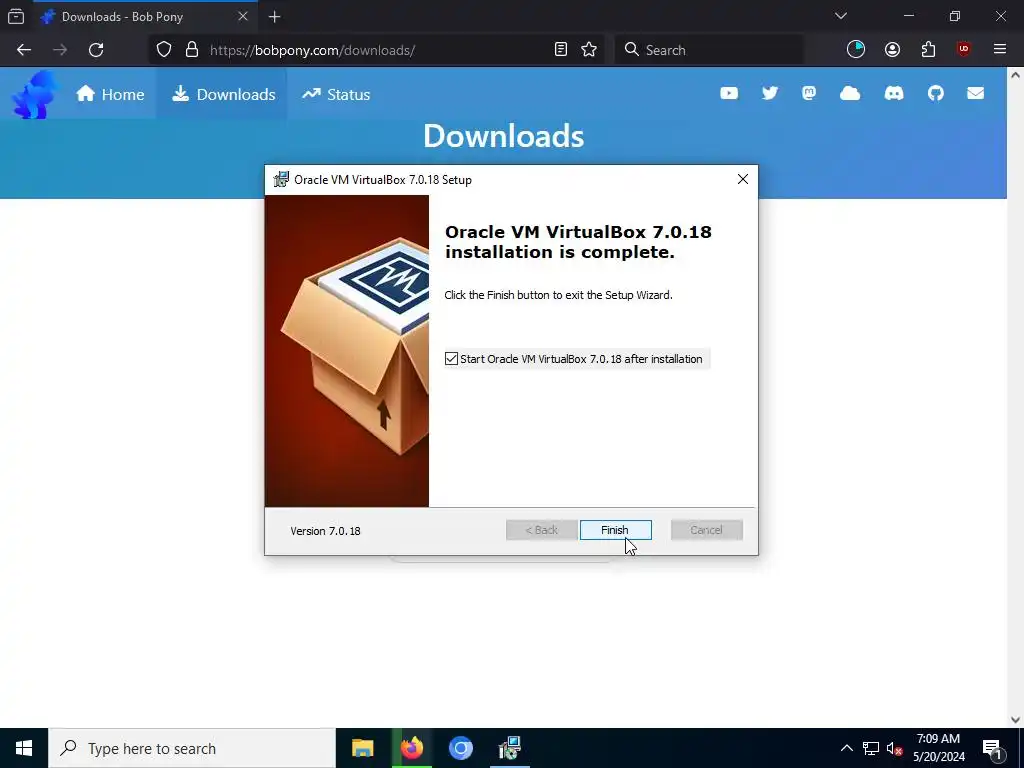This screenshot has width=1024, height=768.
Task: Open the Discord social icon
Action: pos(893,93)
